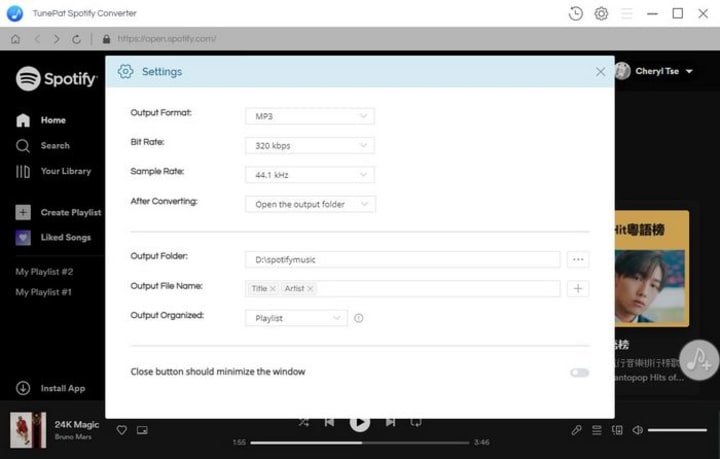Click the floating add-music button
Screen dimensions: 720x459
[x=699, y=360]
